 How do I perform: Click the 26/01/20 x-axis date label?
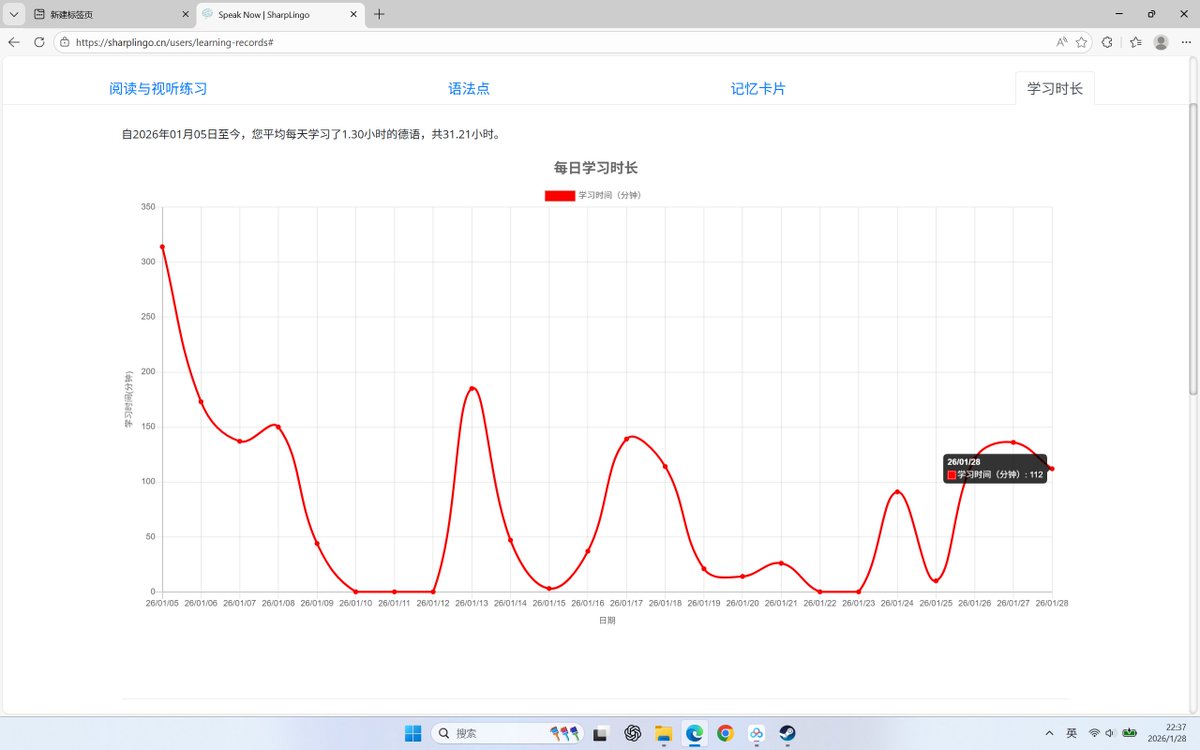point(742,603)
